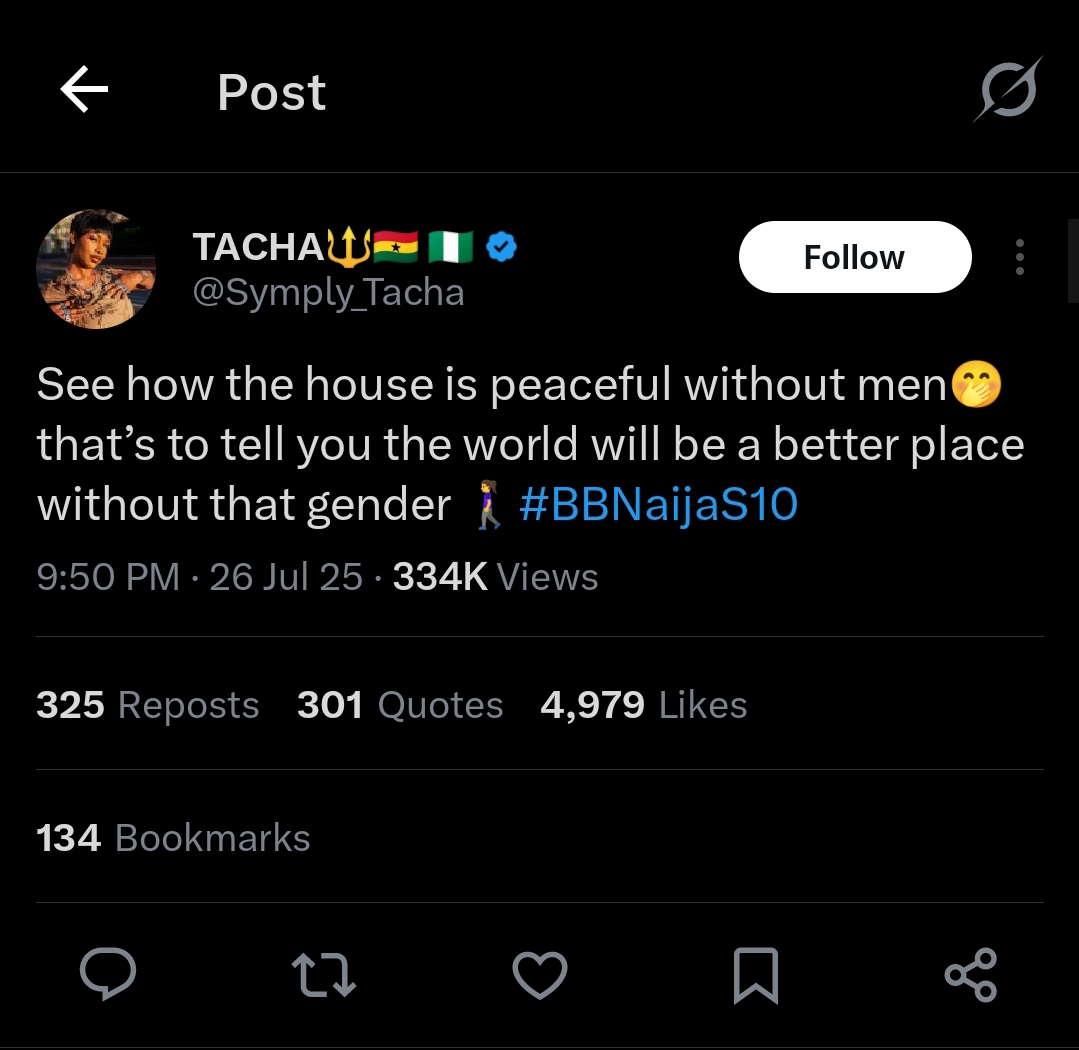Tap the repost arrows icon

coord(323,974)
